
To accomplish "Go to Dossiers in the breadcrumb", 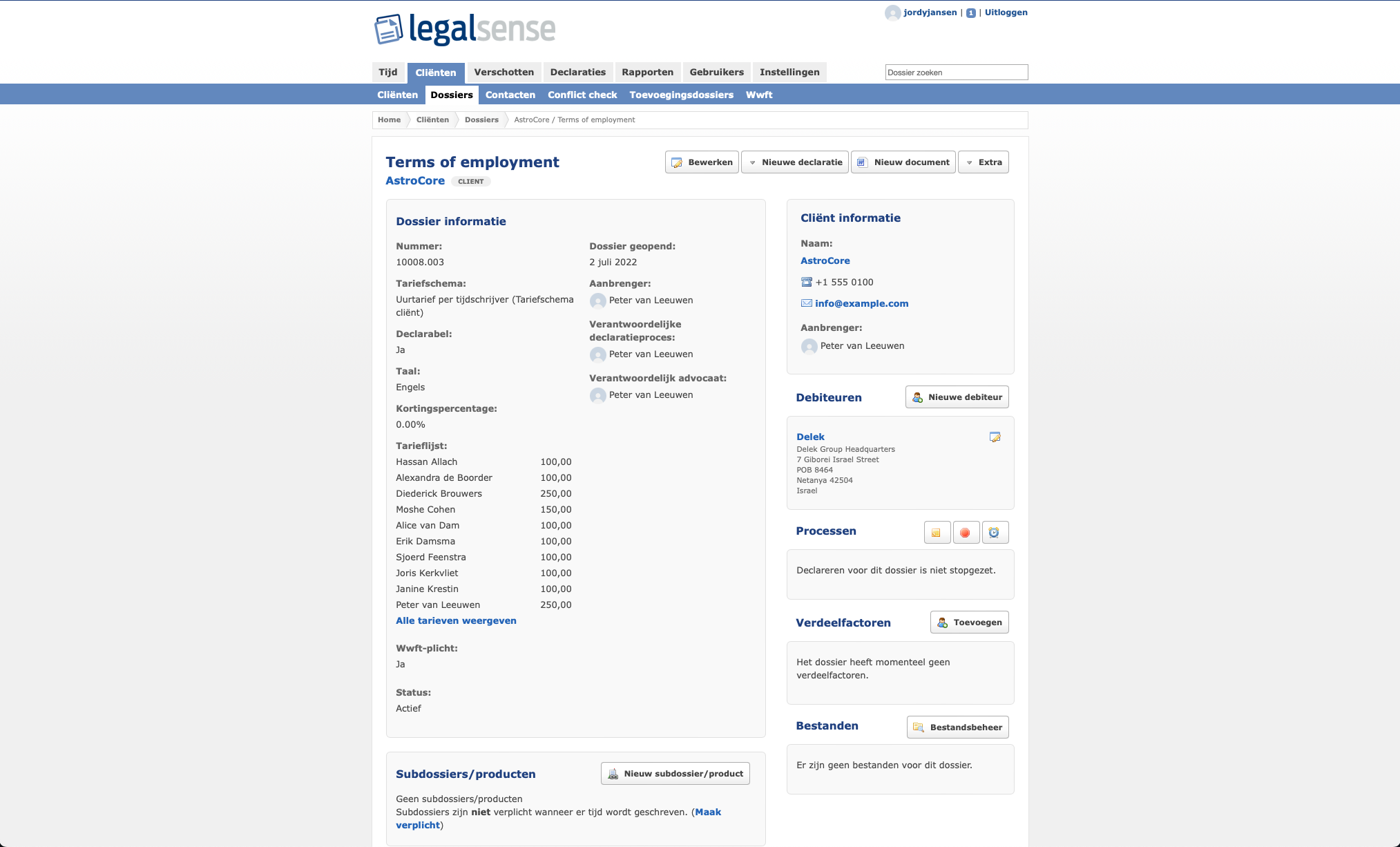I will click(481, 120).
